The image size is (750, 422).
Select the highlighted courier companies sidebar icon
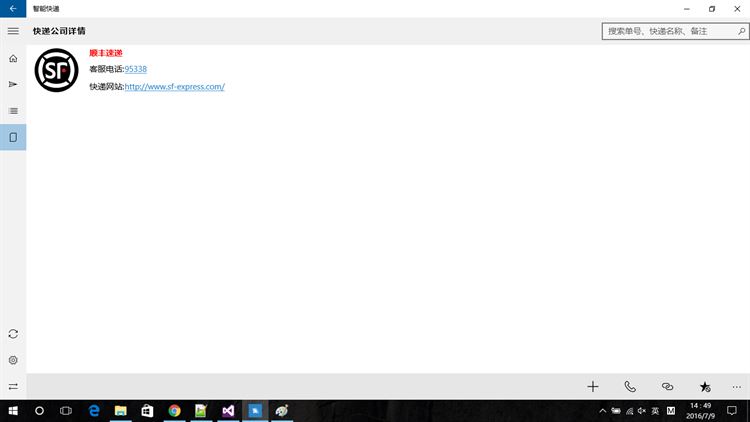point(13,137)
